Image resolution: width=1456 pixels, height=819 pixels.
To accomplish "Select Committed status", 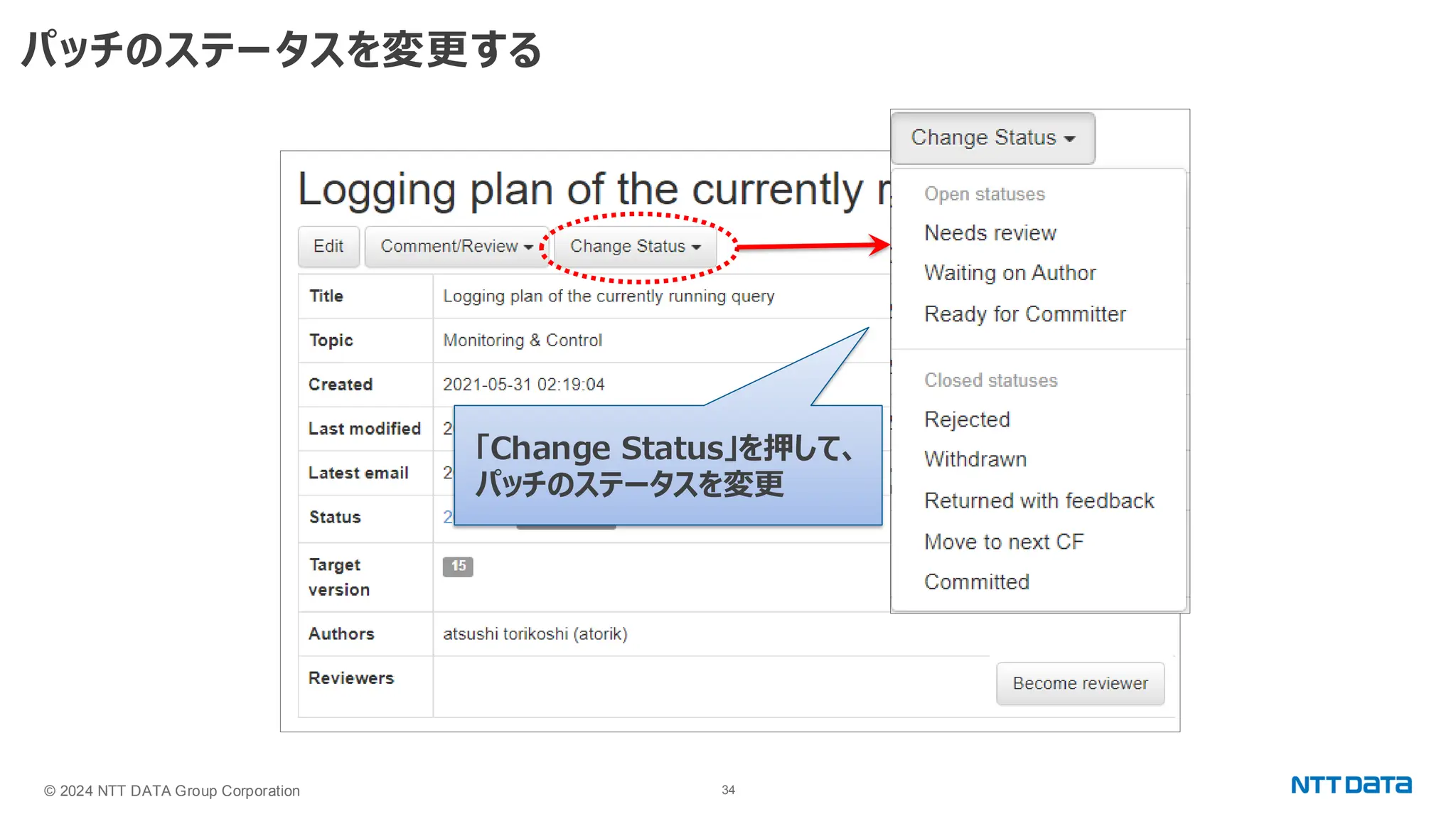I will (x=976, y=582).
